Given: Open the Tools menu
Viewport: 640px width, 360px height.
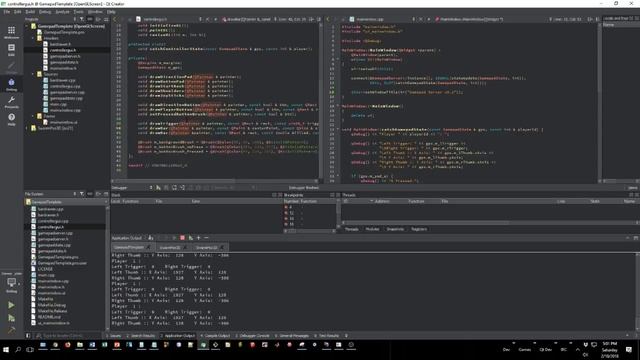Looking at the screenshot, I should 78,12.
